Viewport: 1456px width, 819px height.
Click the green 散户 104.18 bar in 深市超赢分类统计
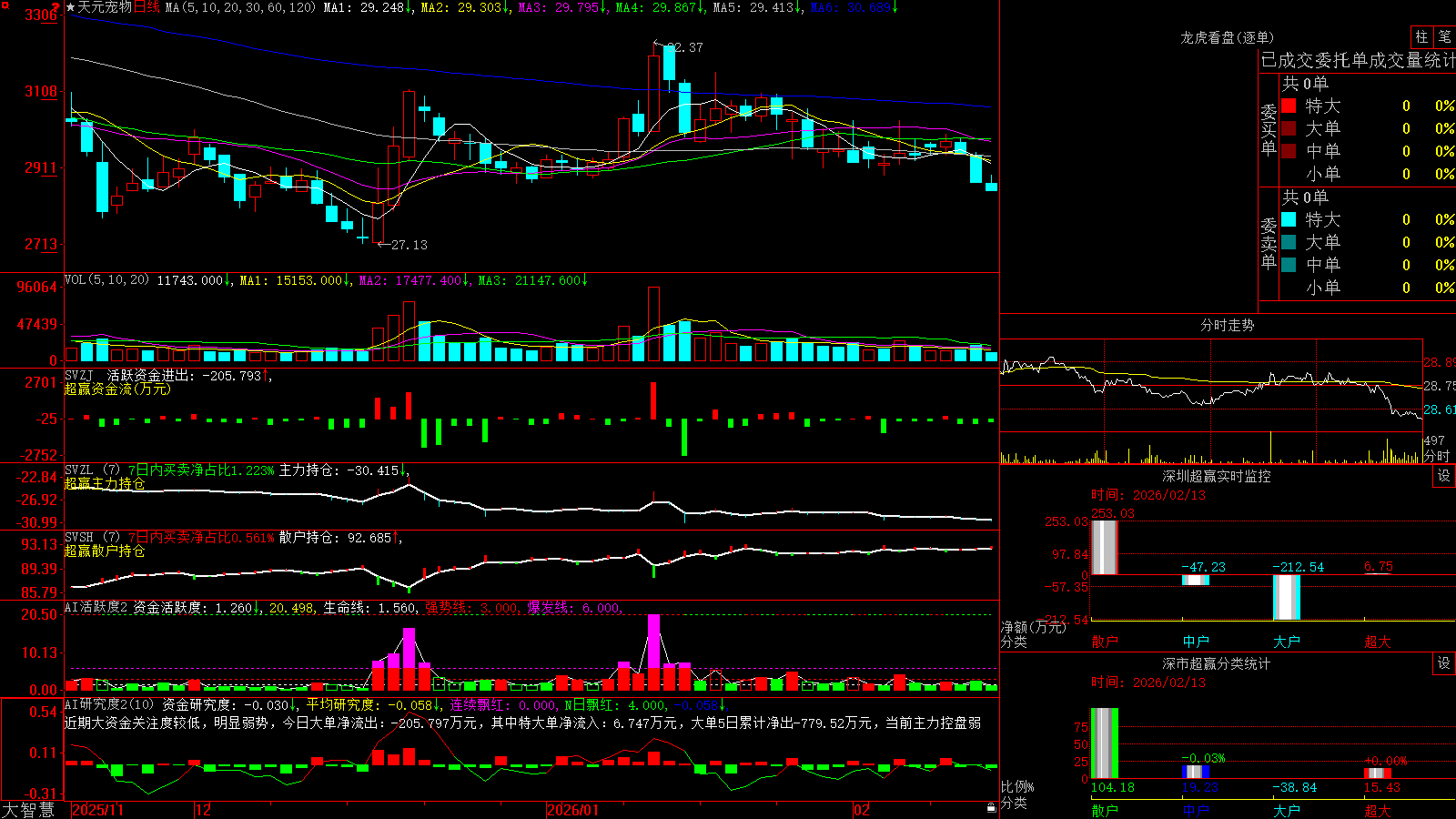point(1104,743)
